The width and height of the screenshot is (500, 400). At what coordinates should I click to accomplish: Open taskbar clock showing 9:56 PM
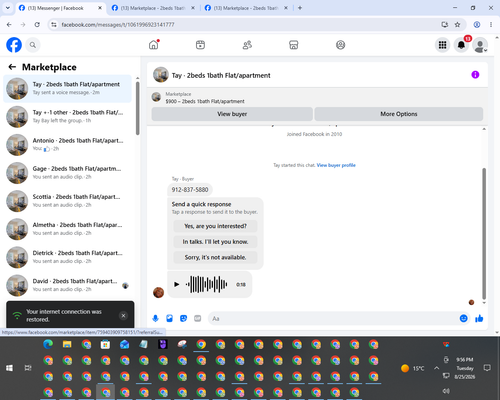[465, 368]
